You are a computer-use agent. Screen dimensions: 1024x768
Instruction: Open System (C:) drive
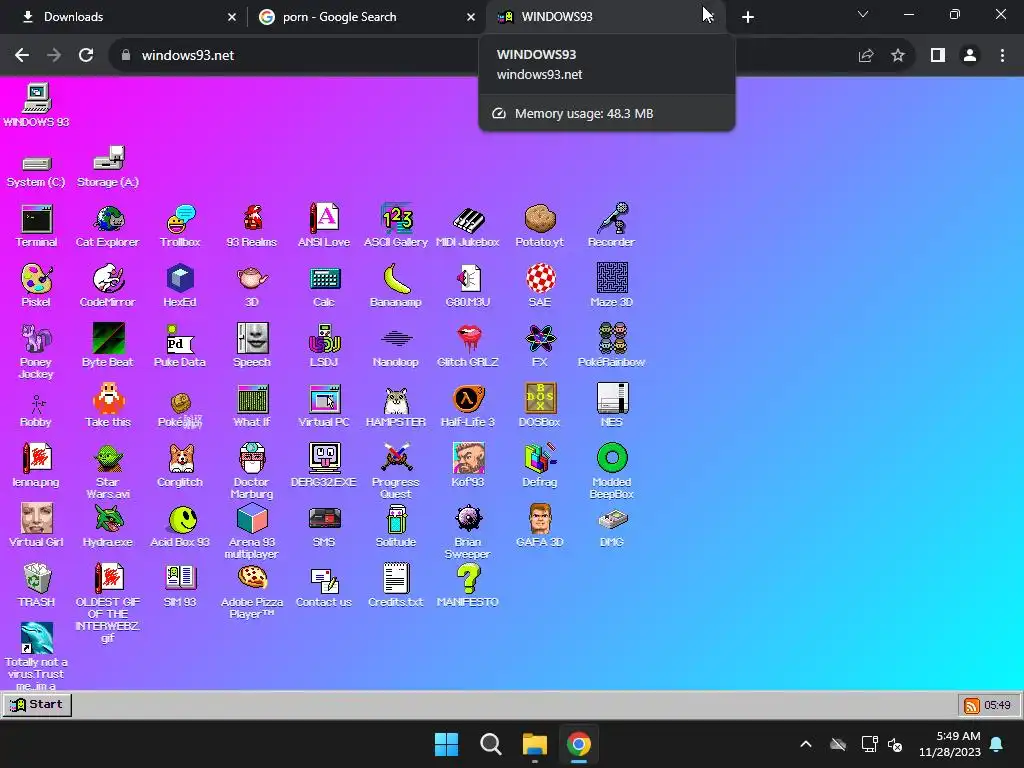click(x=37, y=171)
